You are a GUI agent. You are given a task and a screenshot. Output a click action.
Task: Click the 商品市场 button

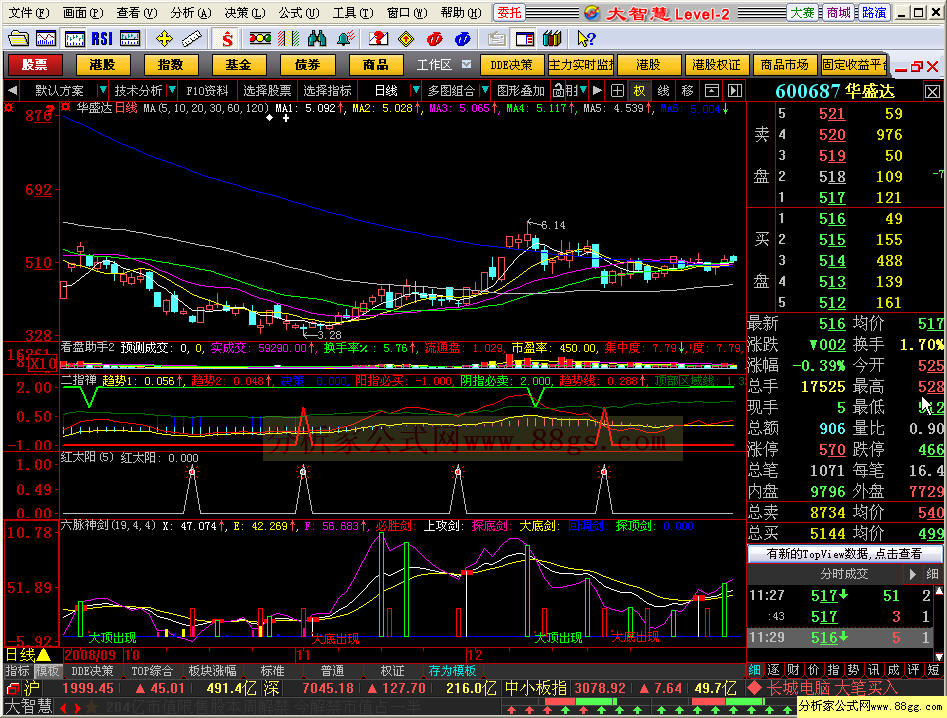coord(784,65)
